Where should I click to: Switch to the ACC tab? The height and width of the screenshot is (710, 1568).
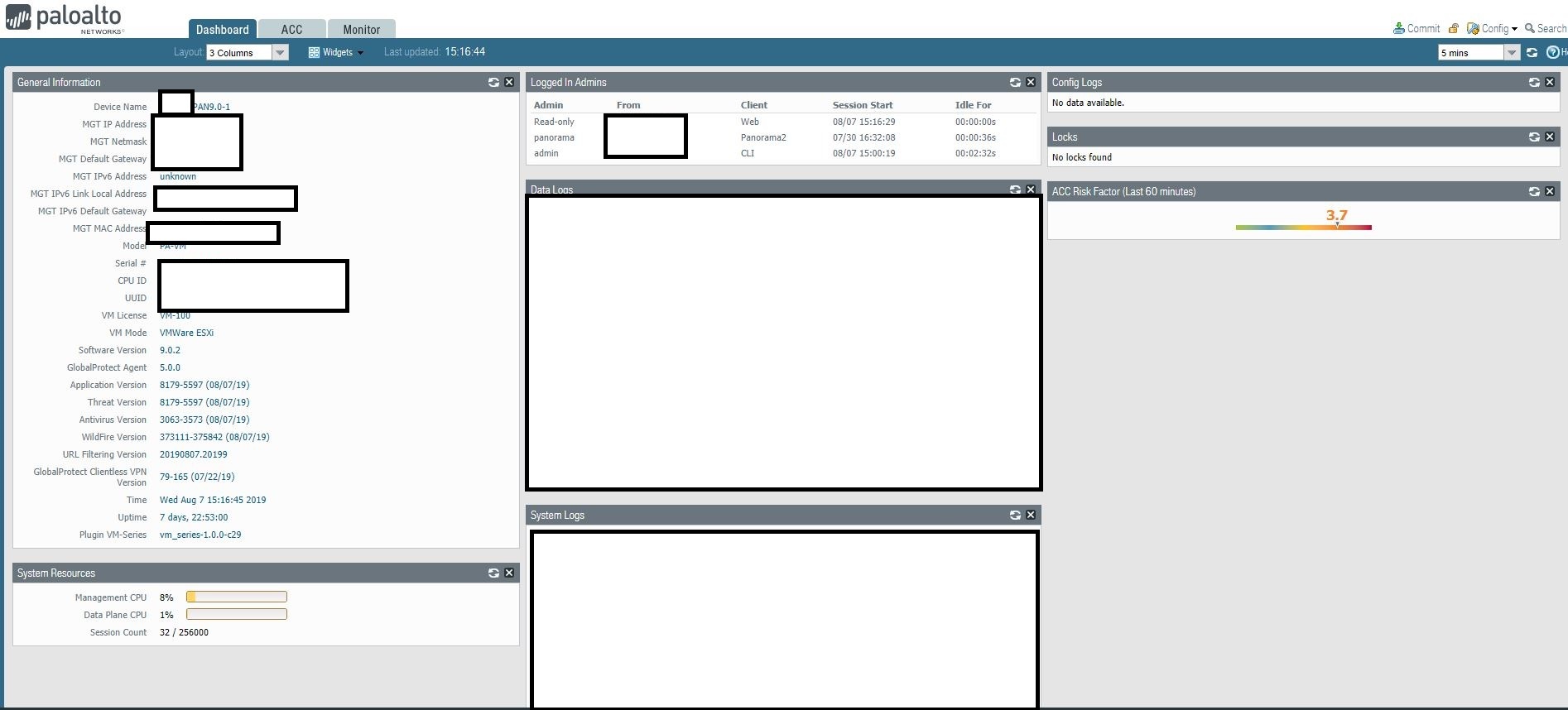point(291,29)
